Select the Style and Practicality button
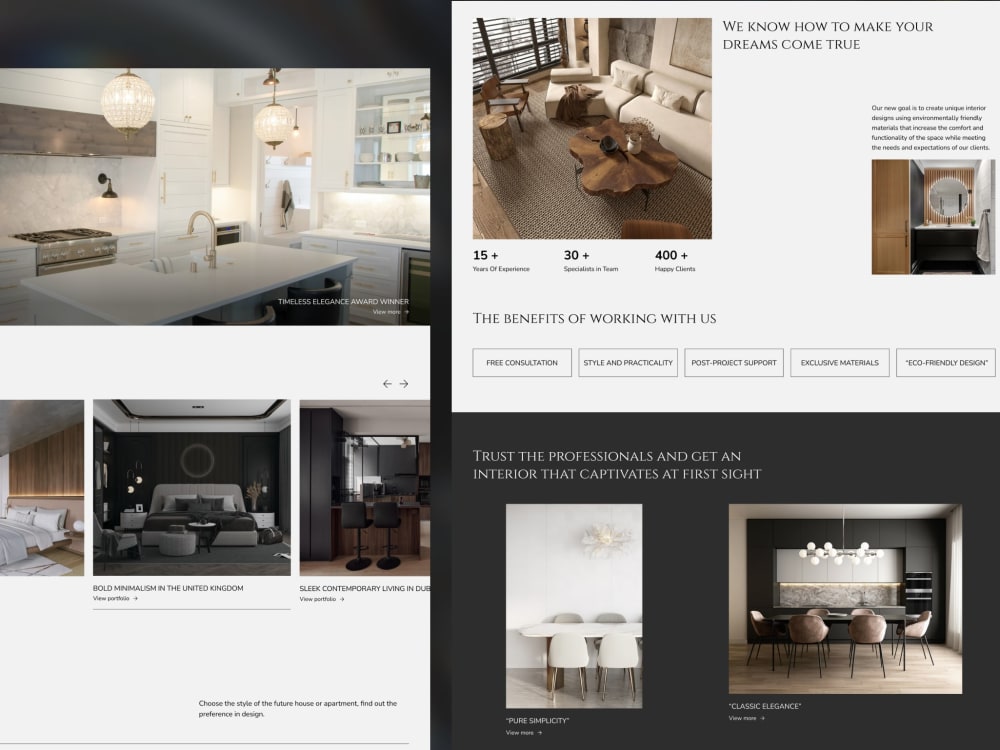Image resolution: width=1000 pixels, height=750 pixels. (628, 362)
